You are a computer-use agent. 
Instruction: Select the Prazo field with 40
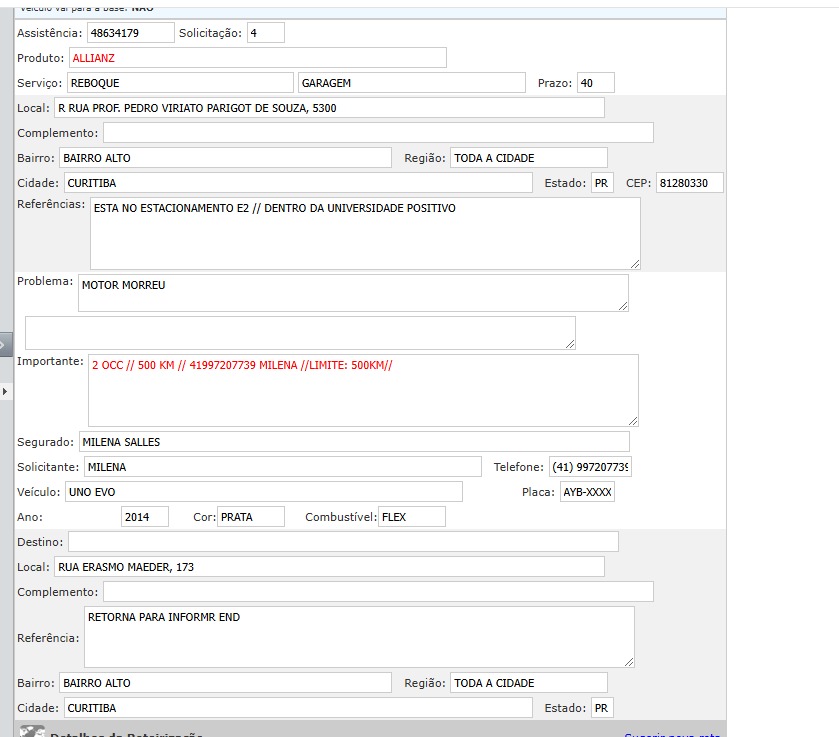pyautogui.click(x=596, y=83)
